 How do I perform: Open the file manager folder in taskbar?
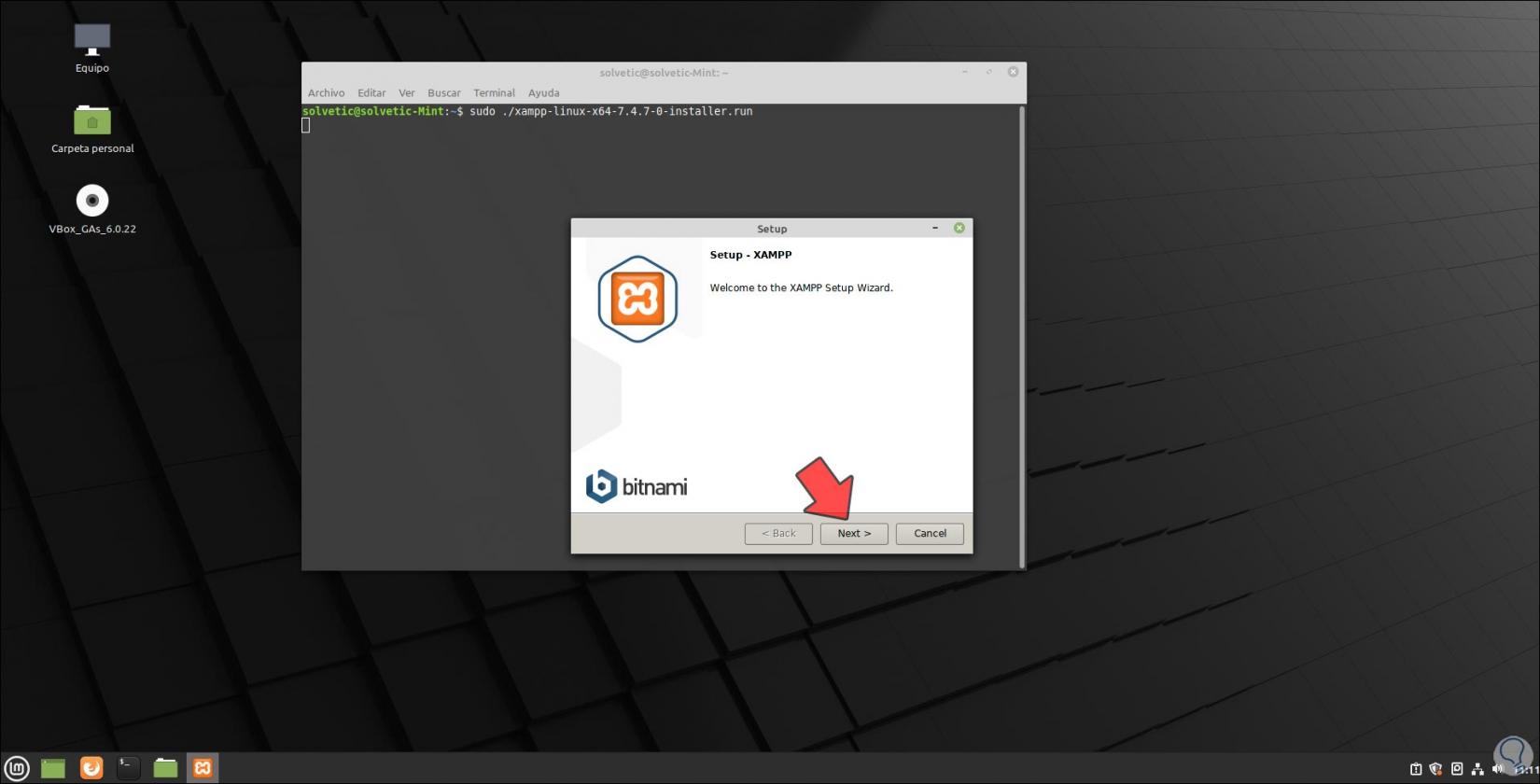point(165,768)
